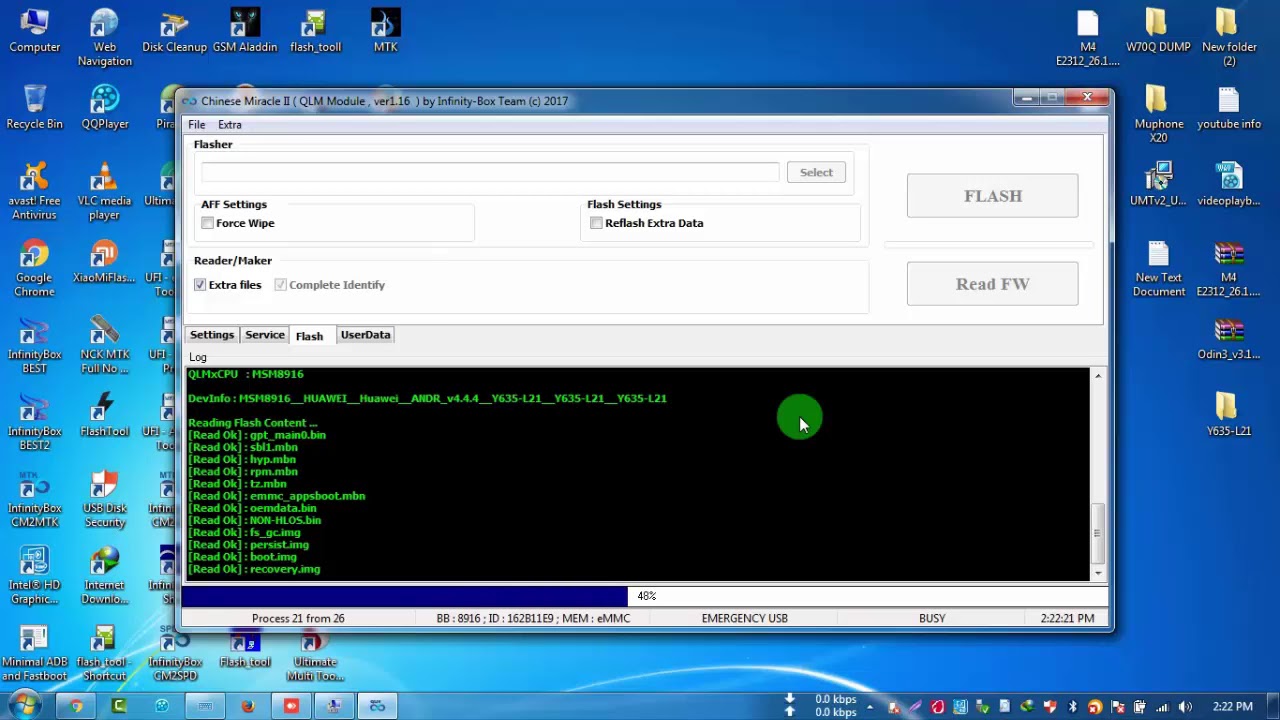The width and height of the screenshot is (1280, 720).
Task: Open the youtube info text file
Action: point(1229,108)
